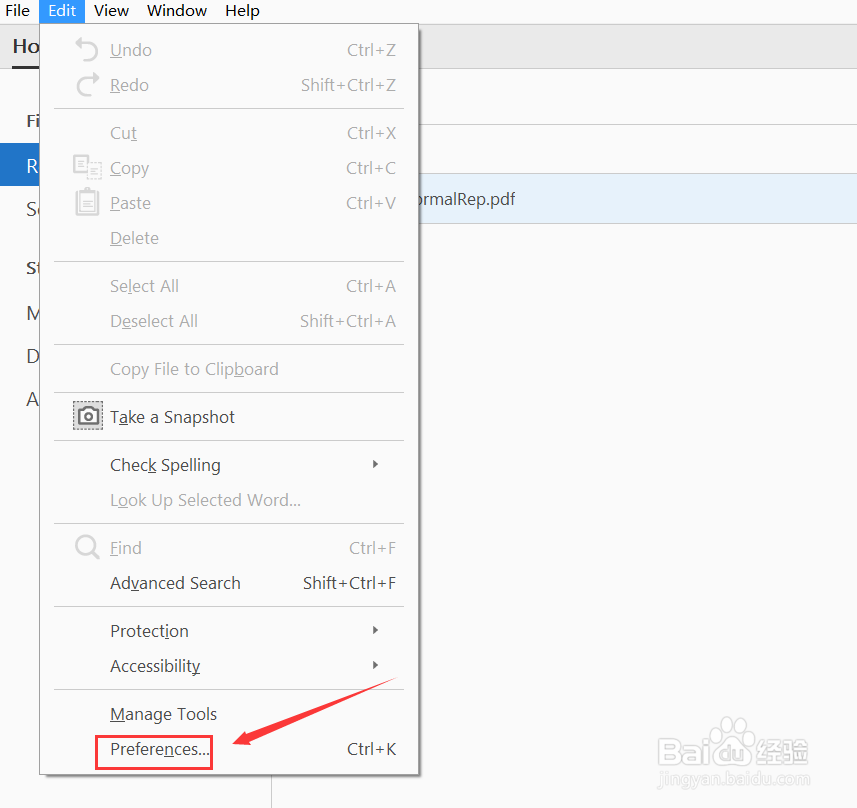Viewport: 857px width, 808px height.
Task: Click the Paste clipboard icon
Action: pos(87,202)
